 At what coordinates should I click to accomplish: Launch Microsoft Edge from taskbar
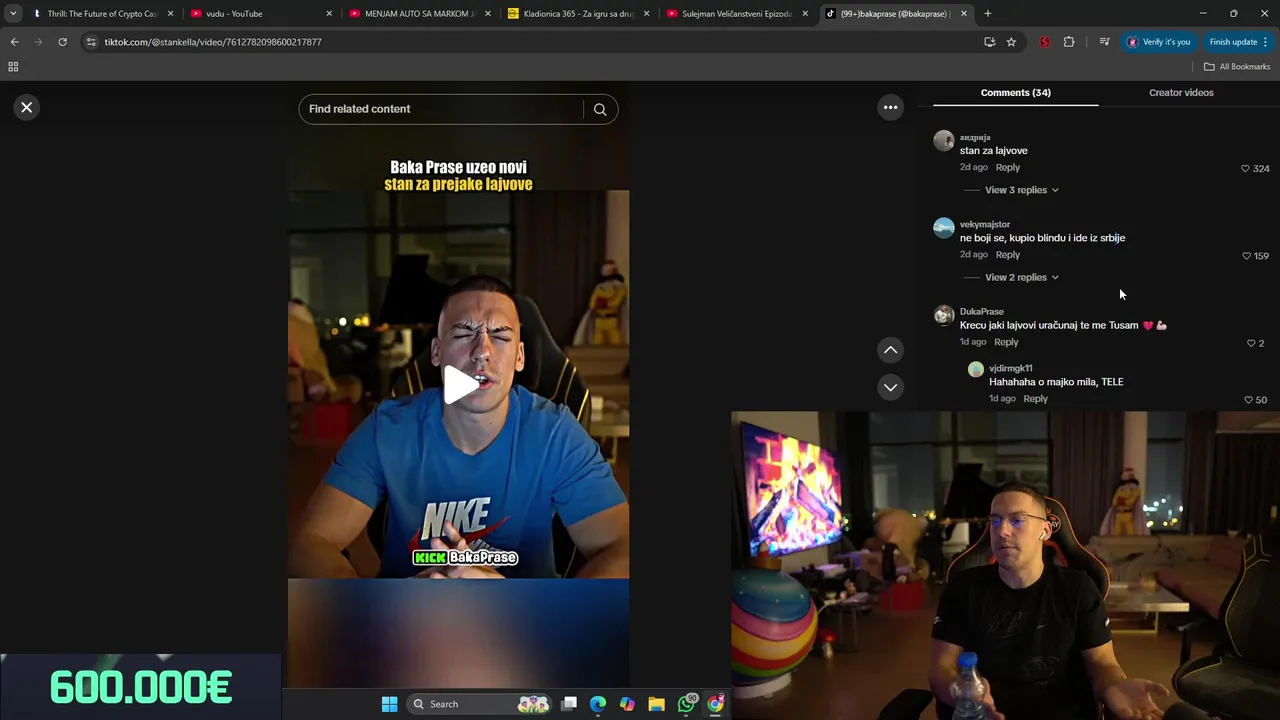(x=598, y=704)
